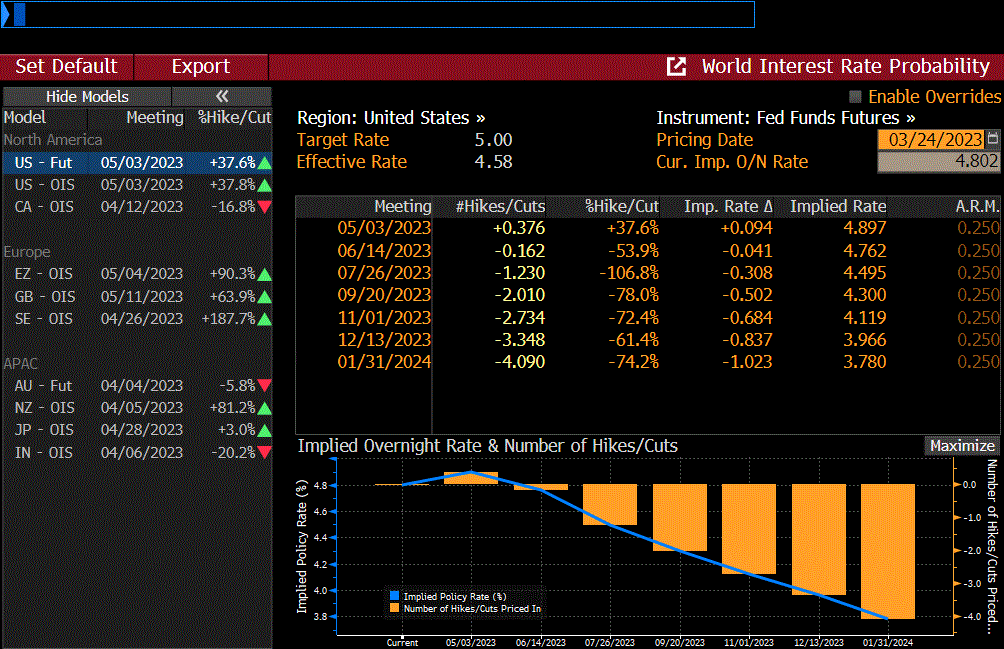Select the EZ - OIS model row
The width and height of the screenshot is (1004, 649).
click(137, 274)
